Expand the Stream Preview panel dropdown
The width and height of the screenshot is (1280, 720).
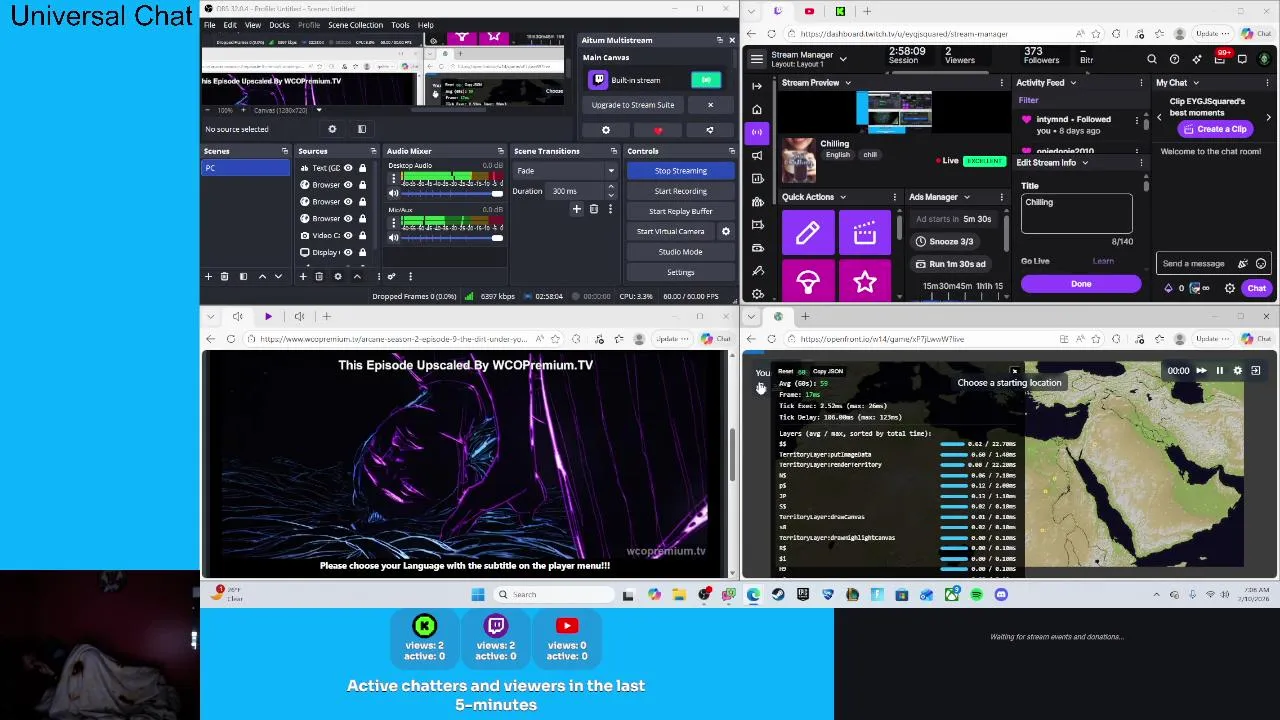point(848,83)
